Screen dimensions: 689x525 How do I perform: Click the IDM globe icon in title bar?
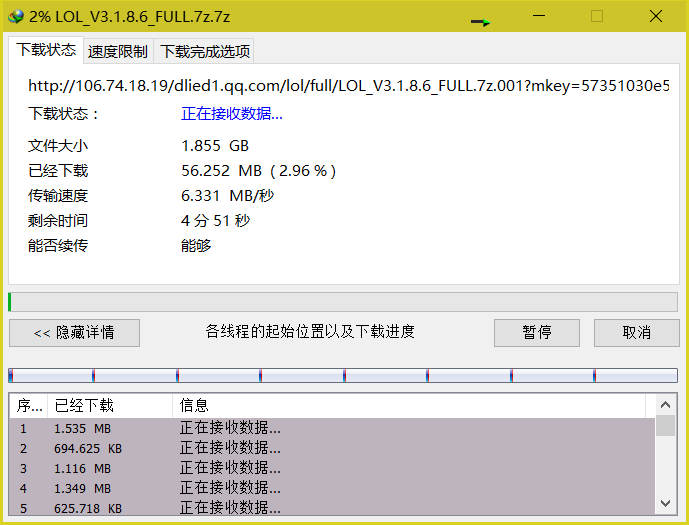click(16, 16)
